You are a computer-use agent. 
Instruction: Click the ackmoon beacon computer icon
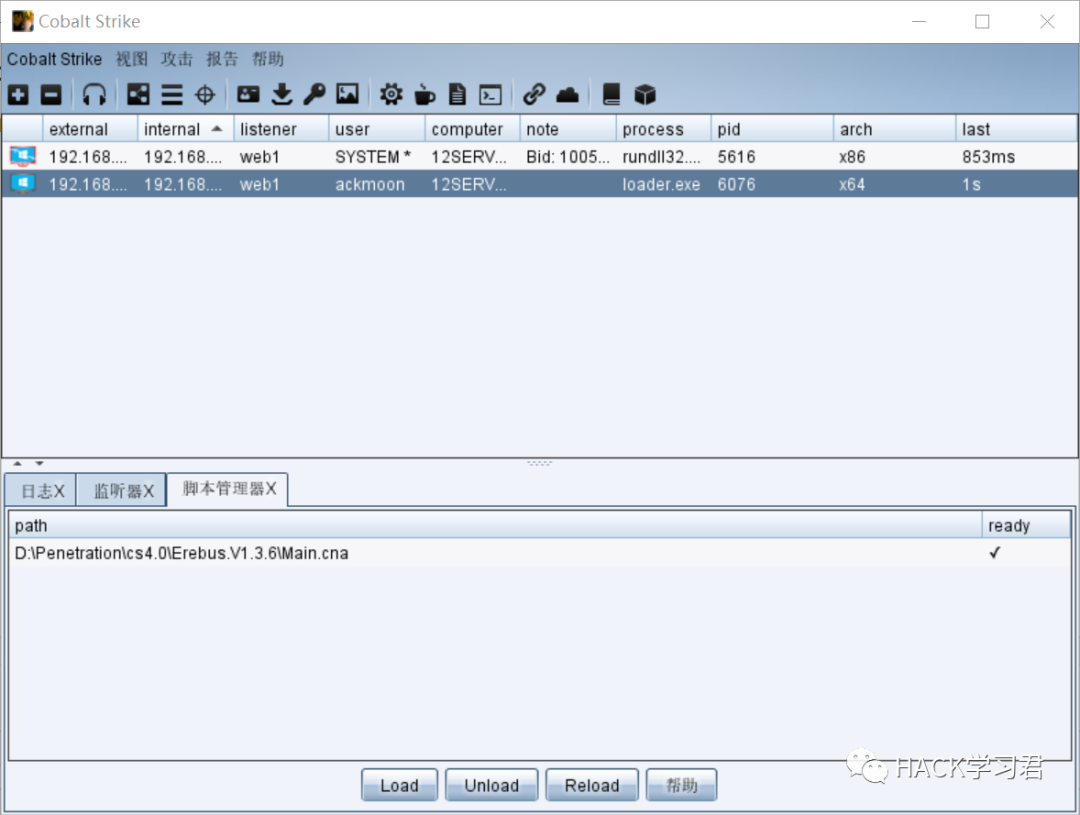23,184
